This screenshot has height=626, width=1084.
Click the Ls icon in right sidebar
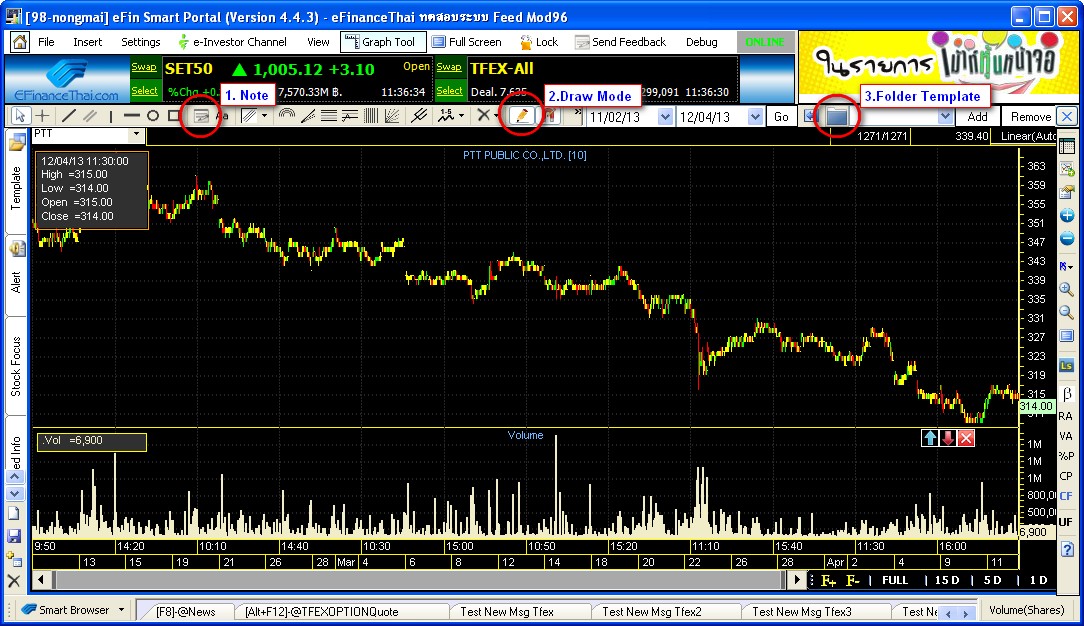[x=1066, y=366]
